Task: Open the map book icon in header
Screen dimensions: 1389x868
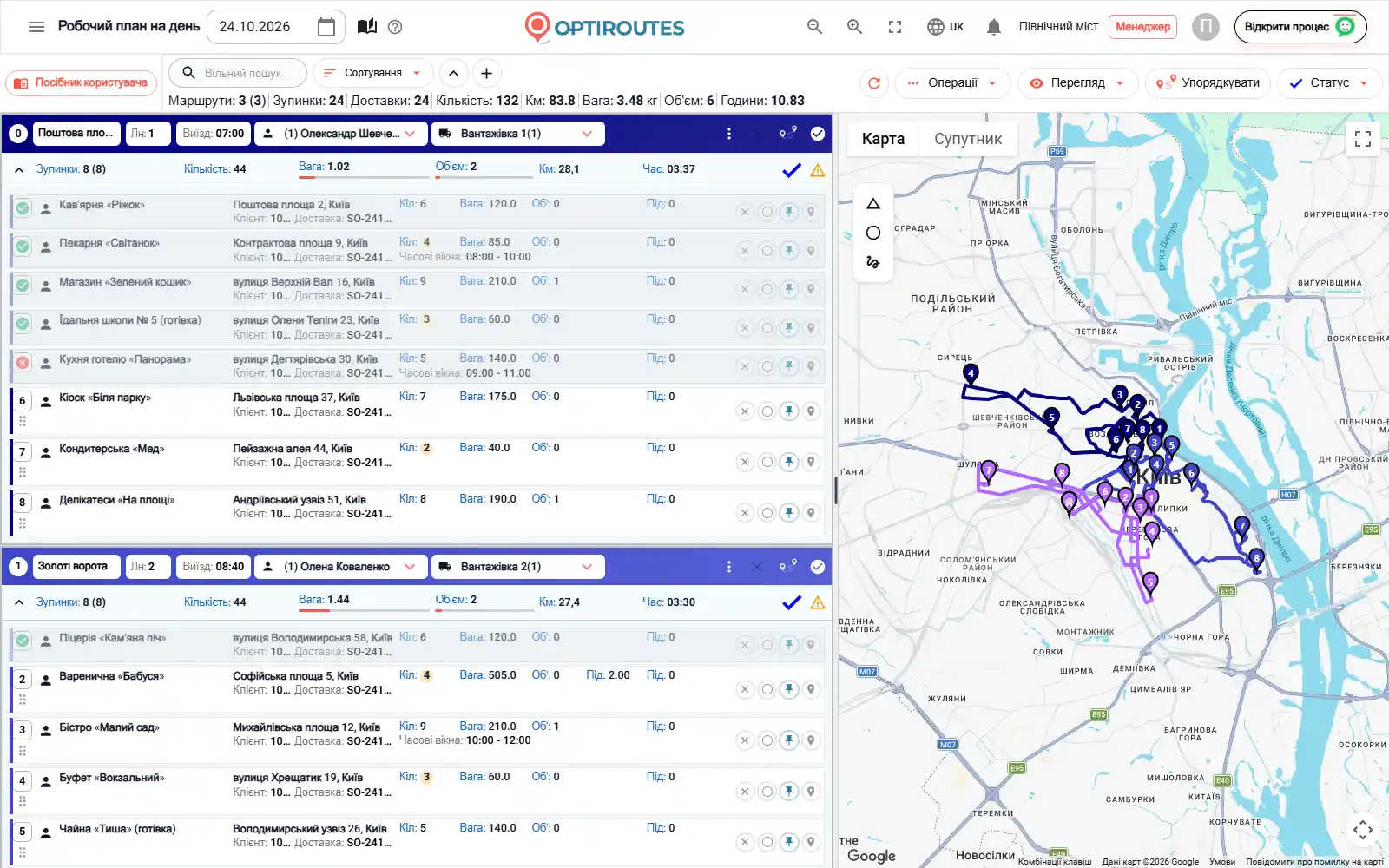Action: [367, 27]
